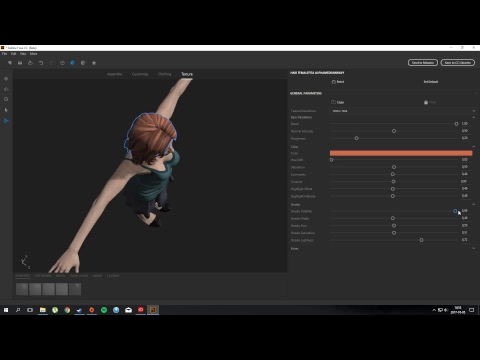
Task: Select the move tool in left sidebar
Action: 6,79
